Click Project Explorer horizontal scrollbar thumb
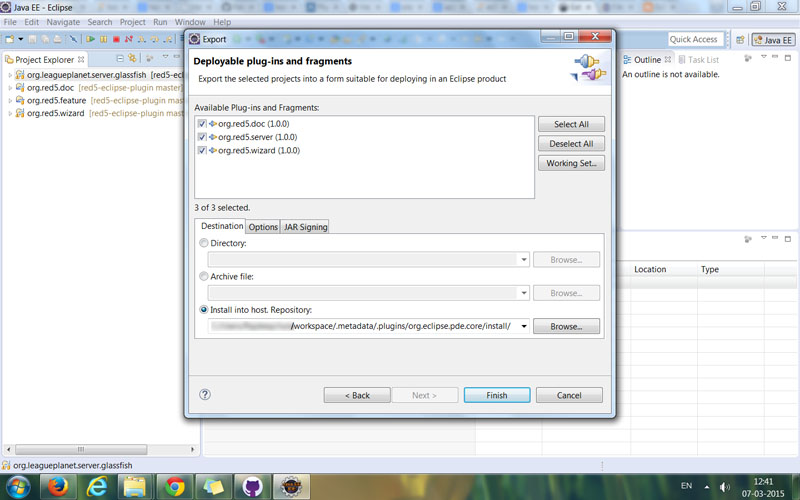The width and height of the screenshot is (800, 500). (81, 449)
